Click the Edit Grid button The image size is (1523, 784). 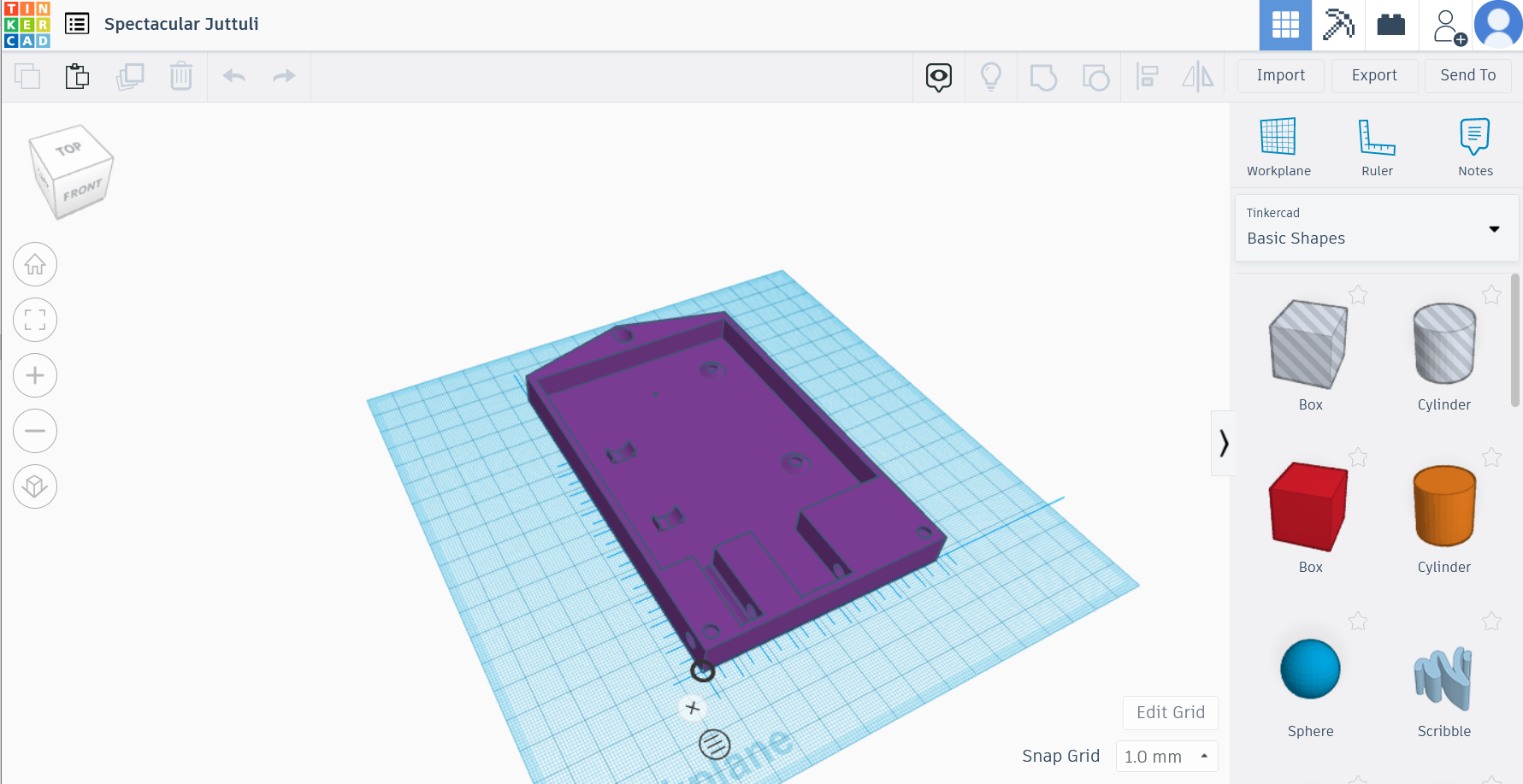(1170, 712)
